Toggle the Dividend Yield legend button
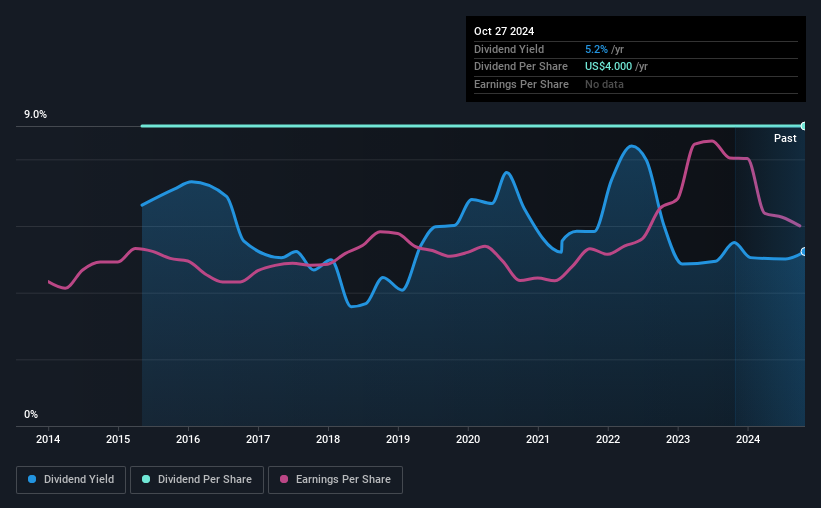Image resolution: width=821 pixels, height=508 pixels. point(71,480)
